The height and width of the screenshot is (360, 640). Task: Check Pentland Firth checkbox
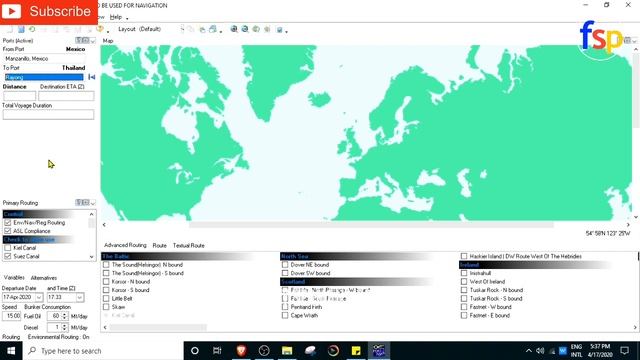(285, 307)
